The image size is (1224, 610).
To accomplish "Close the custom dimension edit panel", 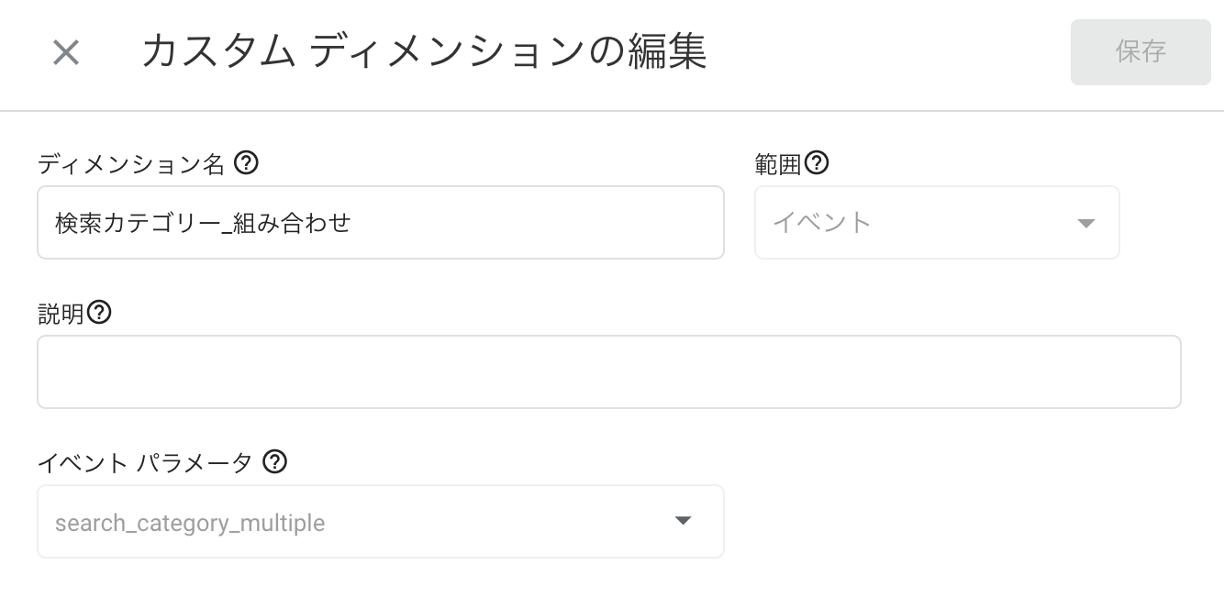I will 66,53.
